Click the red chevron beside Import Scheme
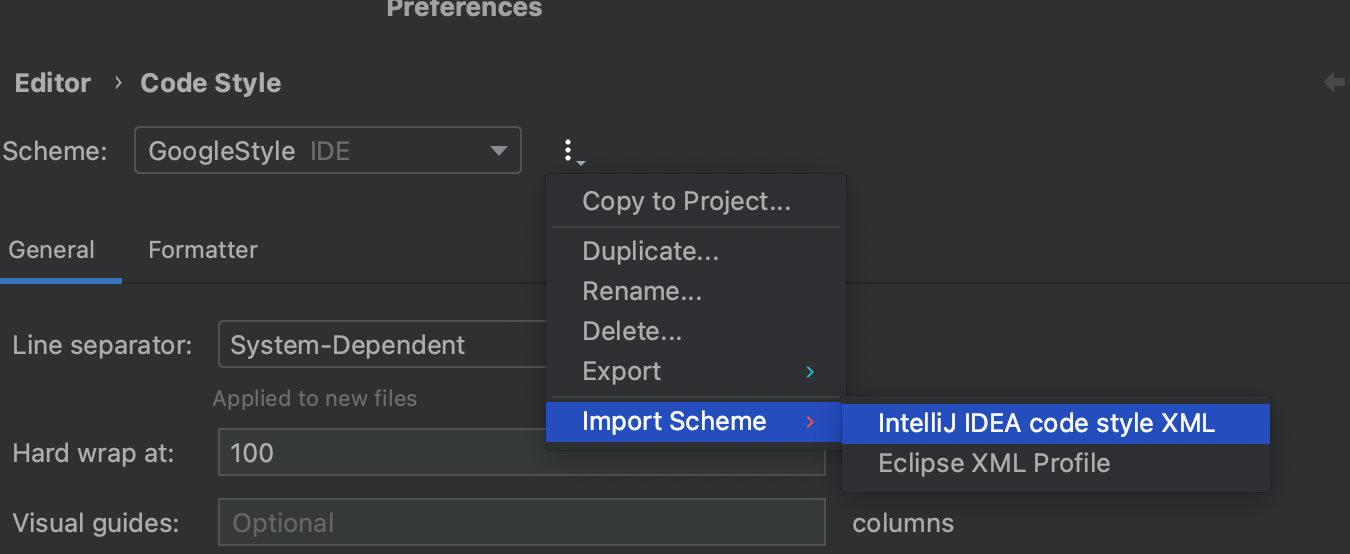 810,422
